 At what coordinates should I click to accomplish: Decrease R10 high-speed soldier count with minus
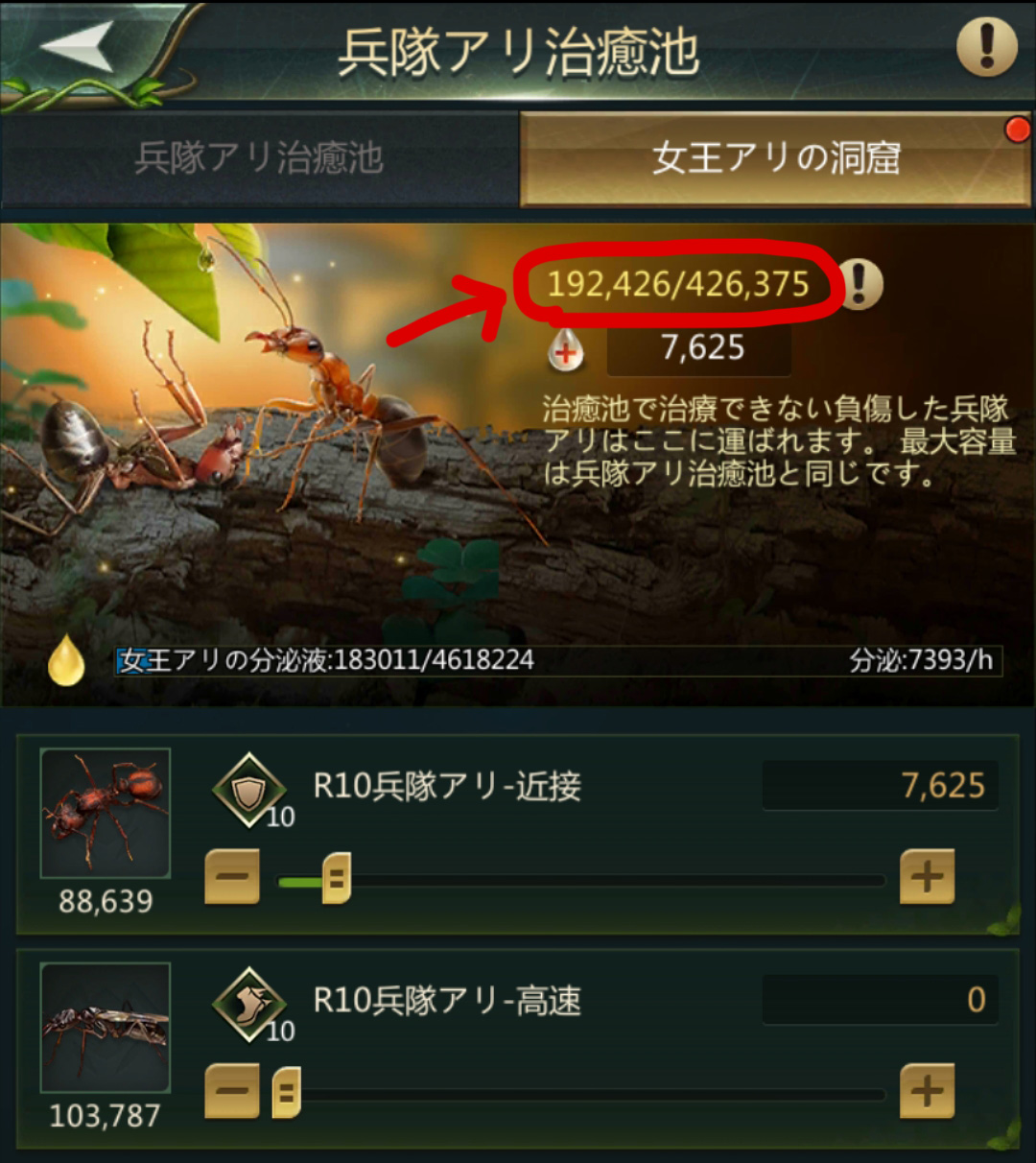point(232,1091)
